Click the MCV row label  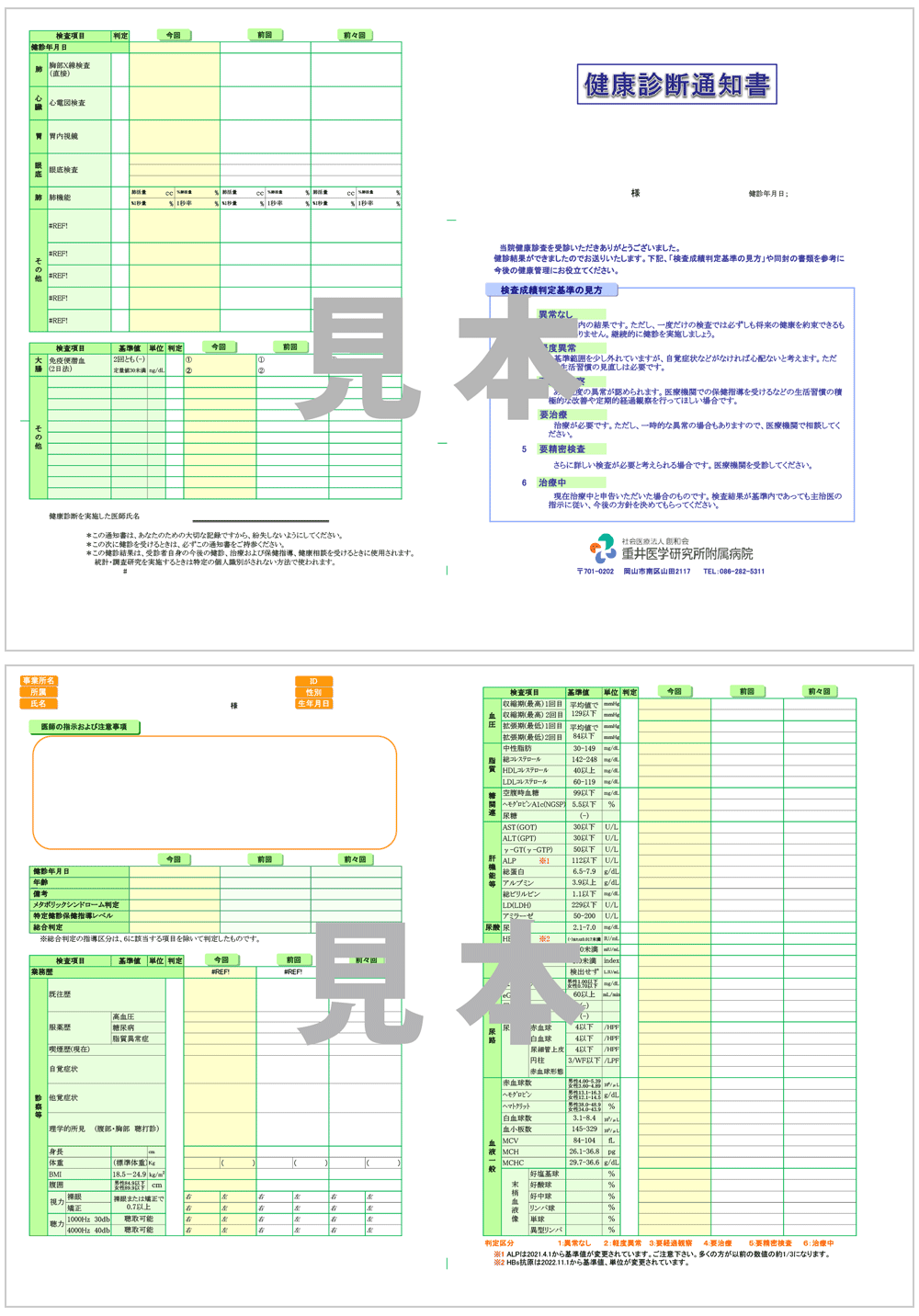(511, 1140)
